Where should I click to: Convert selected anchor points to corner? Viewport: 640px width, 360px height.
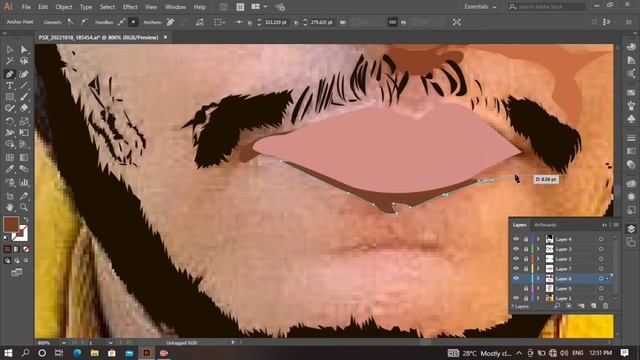tap(70, 22)
